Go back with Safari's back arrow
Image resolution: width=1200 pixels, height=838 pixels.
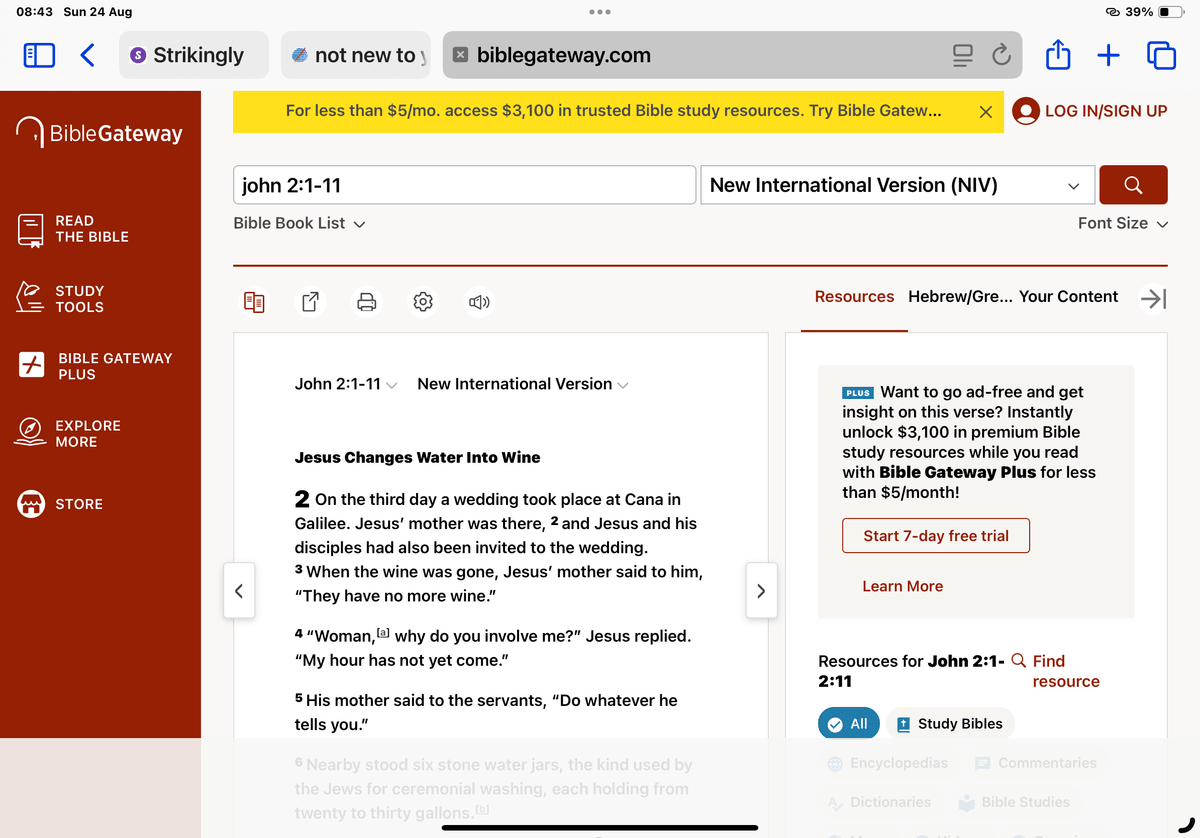pos(88,55)
